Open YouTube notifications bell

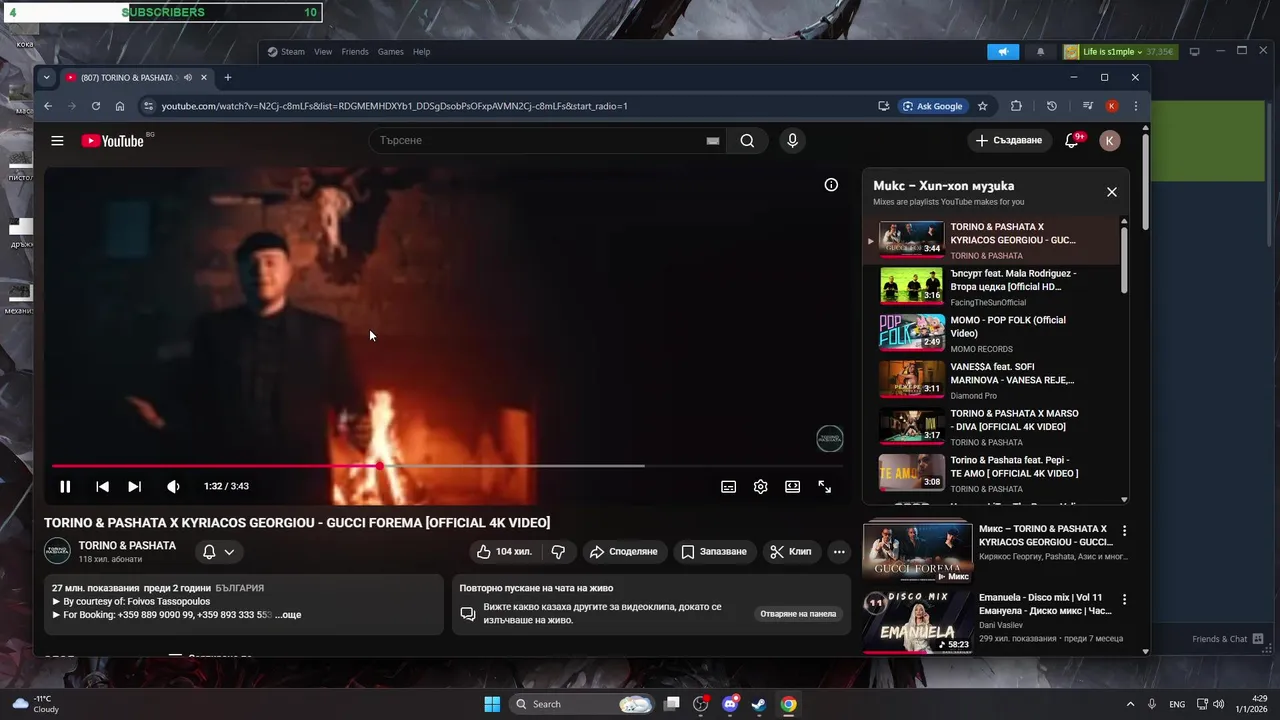[x=1071, y=141]
